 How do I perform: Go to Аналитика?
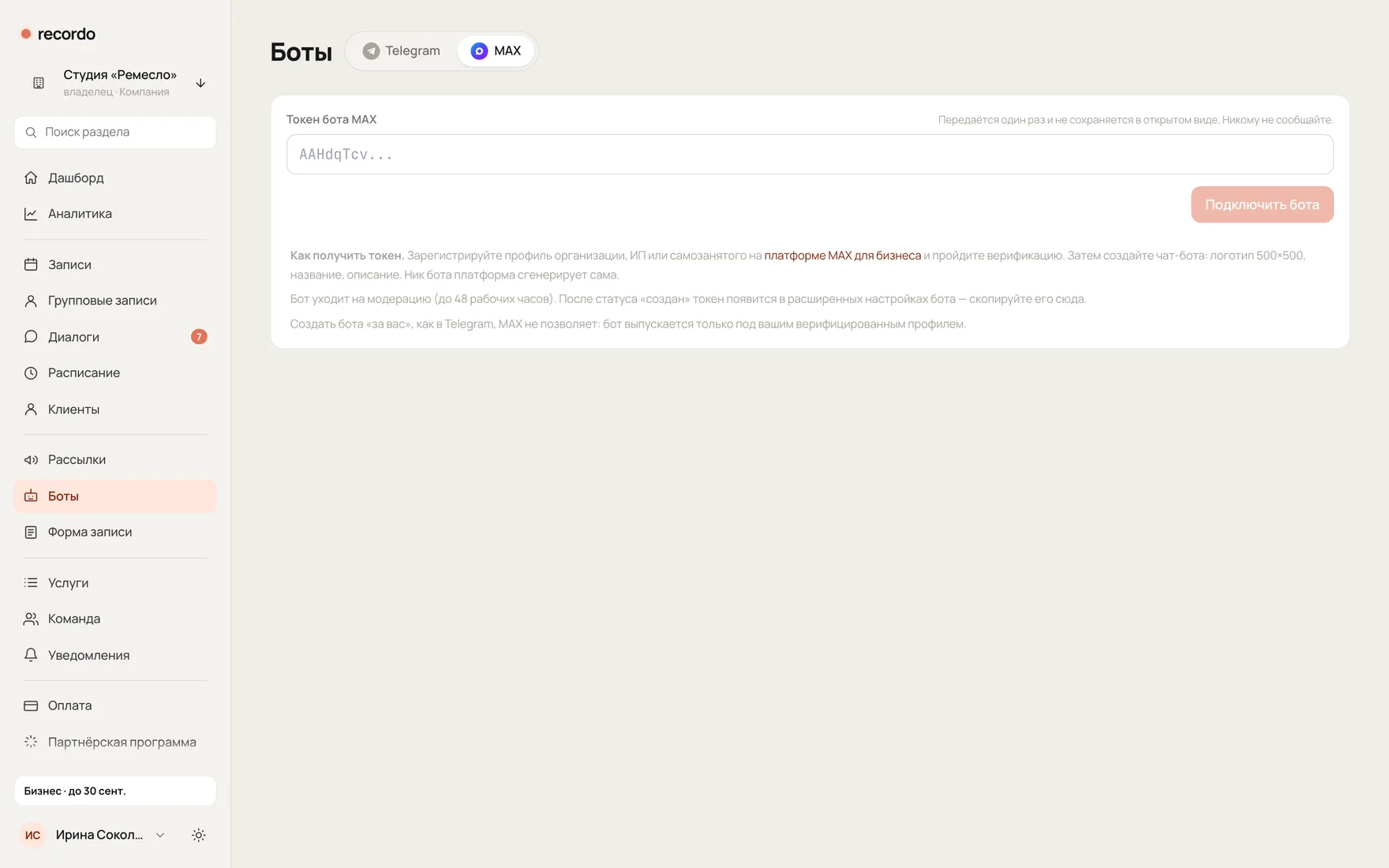115,214
